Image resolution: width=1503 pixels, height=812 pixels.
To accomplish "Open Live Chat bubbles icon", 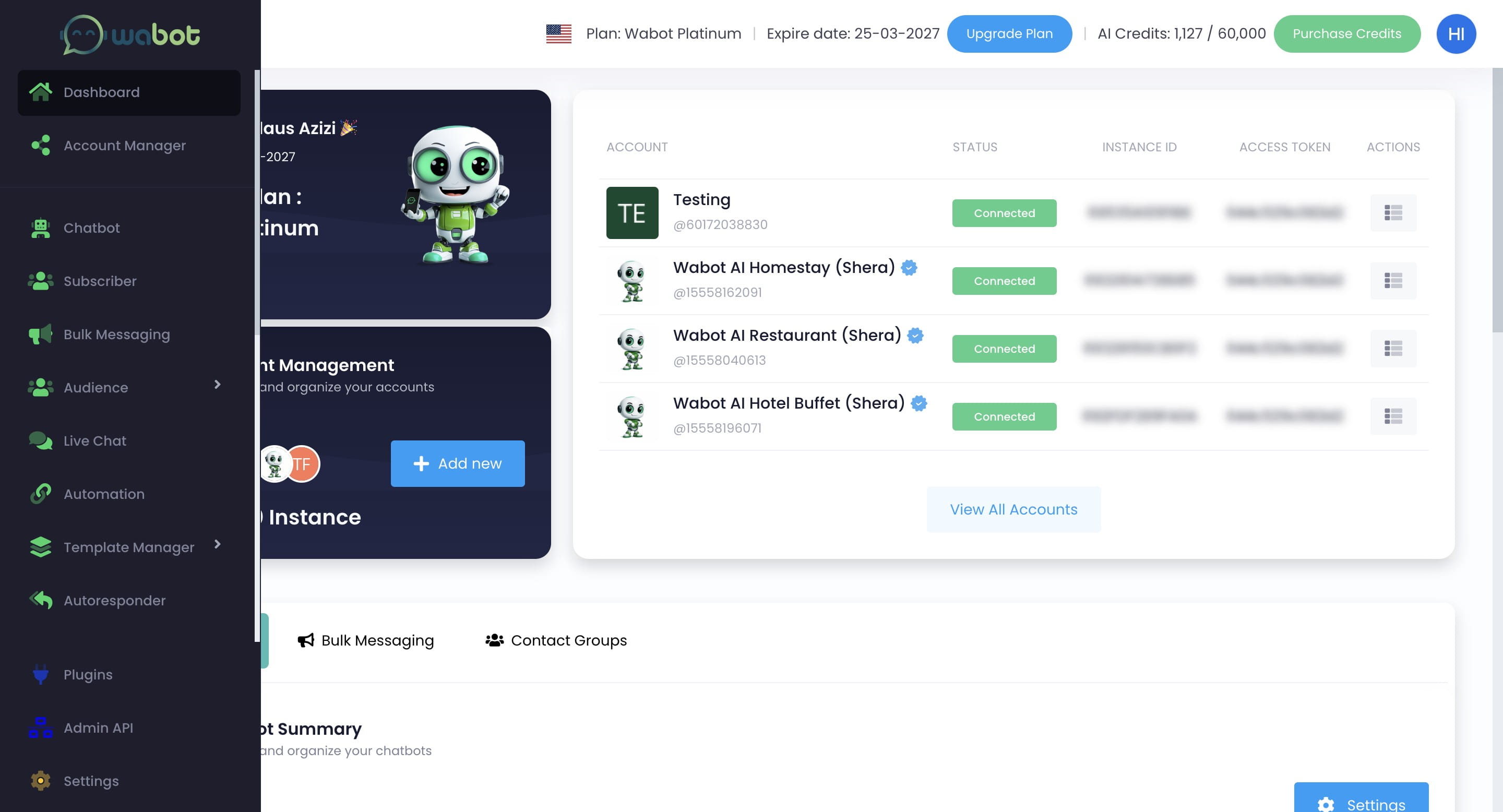I will coord(40,441).
